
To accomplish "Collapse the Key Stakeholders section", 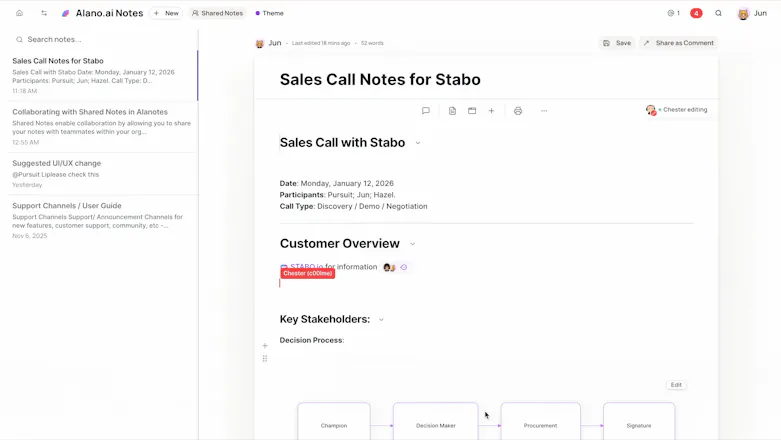I will click(381, 320).
